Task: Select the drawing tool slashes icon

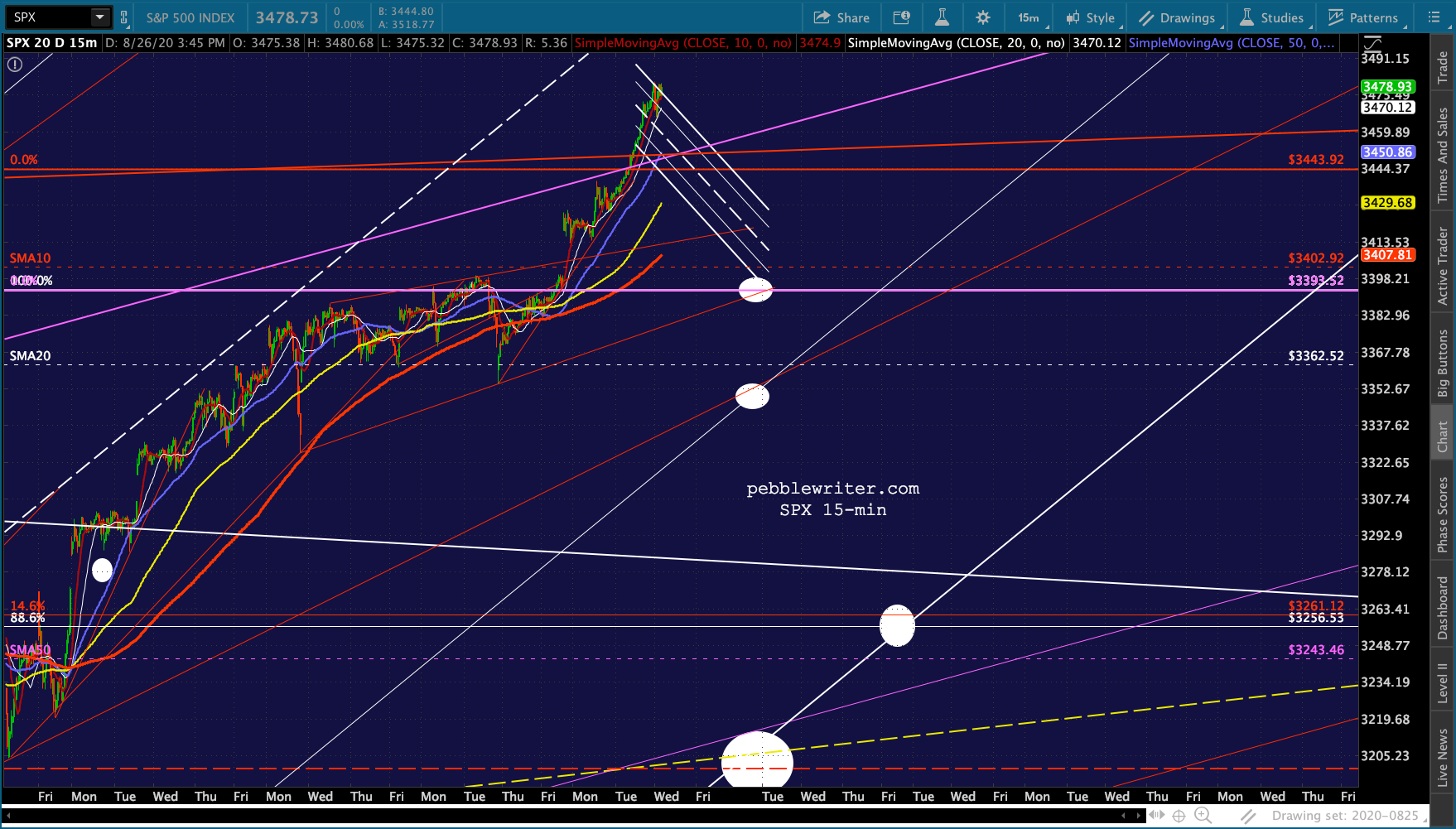Action: 1248,816
